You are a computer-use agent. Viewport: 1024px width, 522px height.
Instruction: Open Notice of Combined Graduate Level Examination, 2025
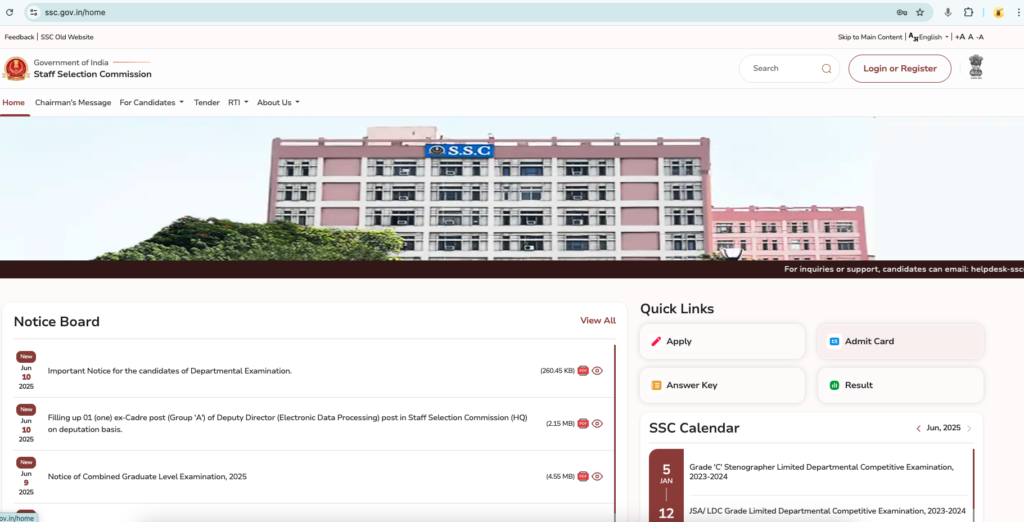(147, 477)
